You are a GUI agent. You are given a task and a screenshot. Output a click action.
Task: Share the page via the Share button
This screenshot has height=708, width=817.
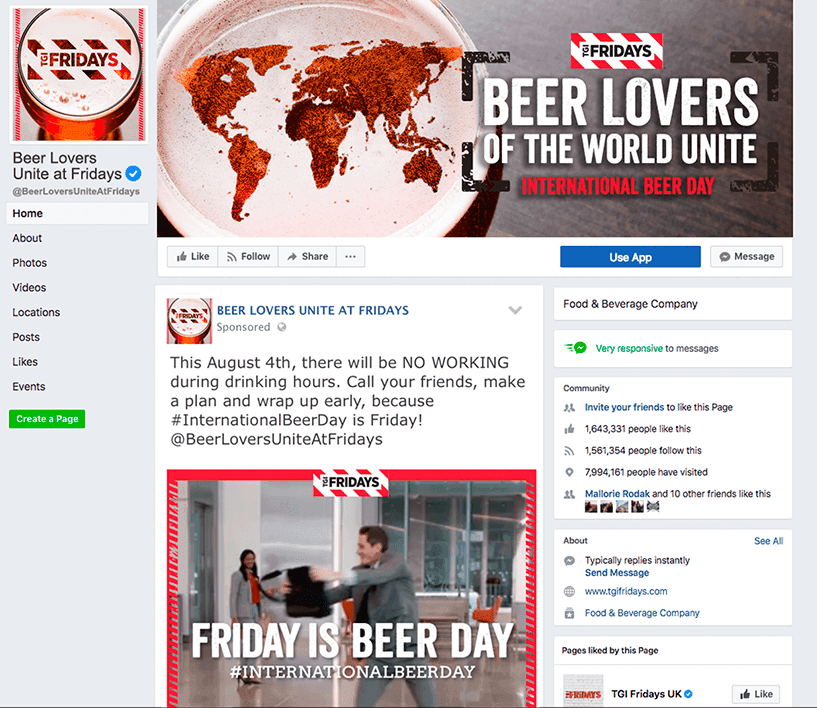point(307,257)
